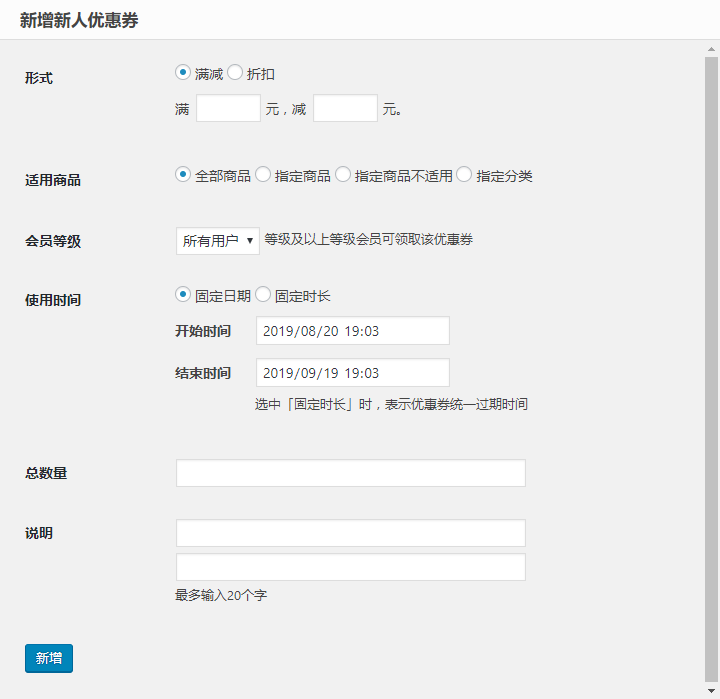Click the 开始时间 date field
Viewport: 720px width, 699px height.
click(352, 331)
